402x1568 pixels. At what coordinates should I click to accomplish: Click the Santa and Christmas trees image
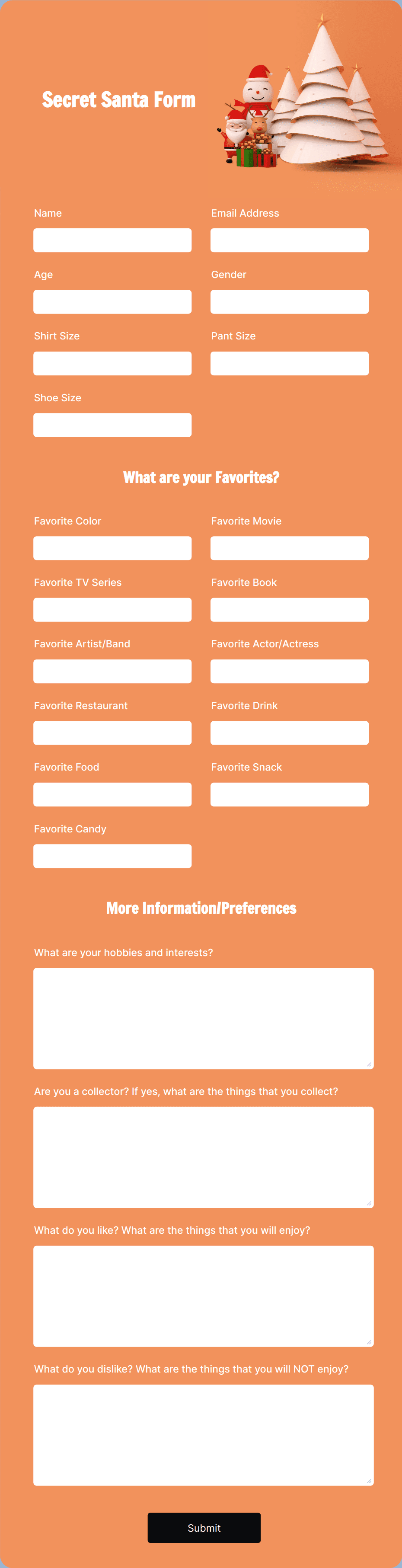304,94
